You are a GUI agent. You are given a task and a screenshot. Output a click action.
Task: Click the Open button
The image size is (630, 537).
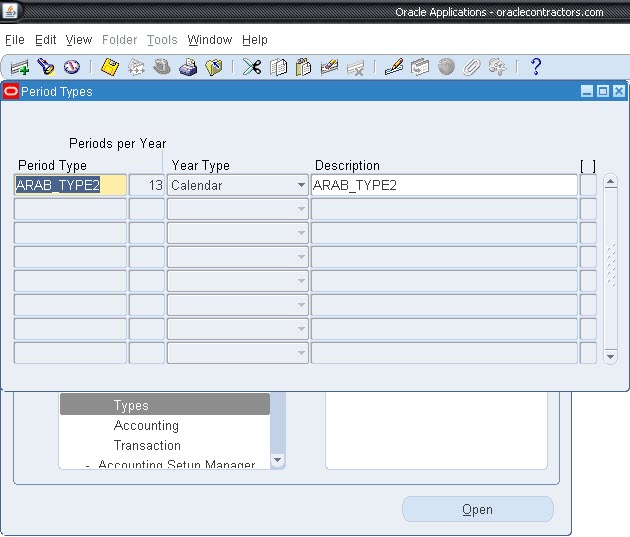click(x=477, y=509)
